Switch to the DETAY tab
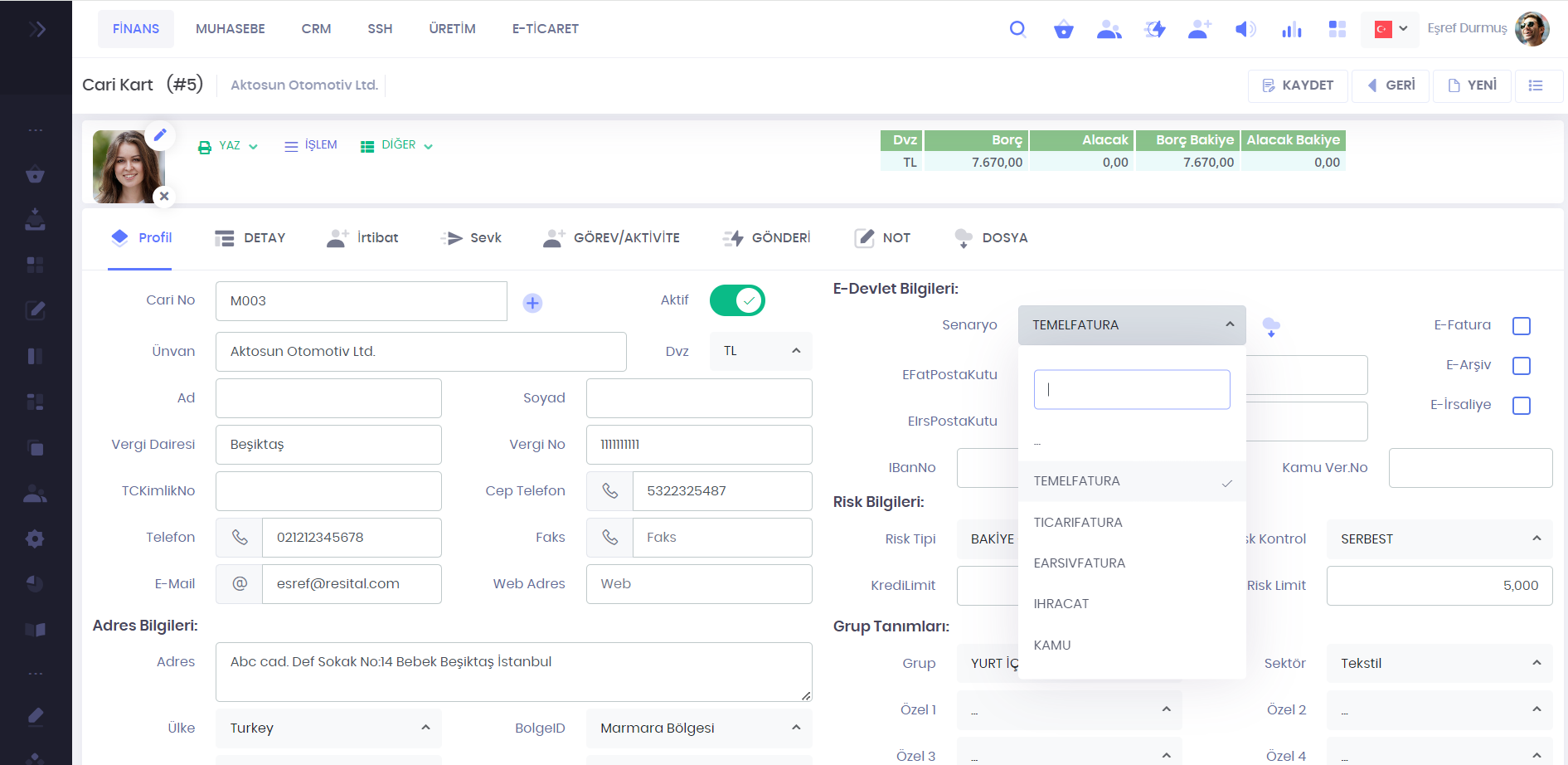This screenshot has height=765, width=1568. (x=250, y=238)
